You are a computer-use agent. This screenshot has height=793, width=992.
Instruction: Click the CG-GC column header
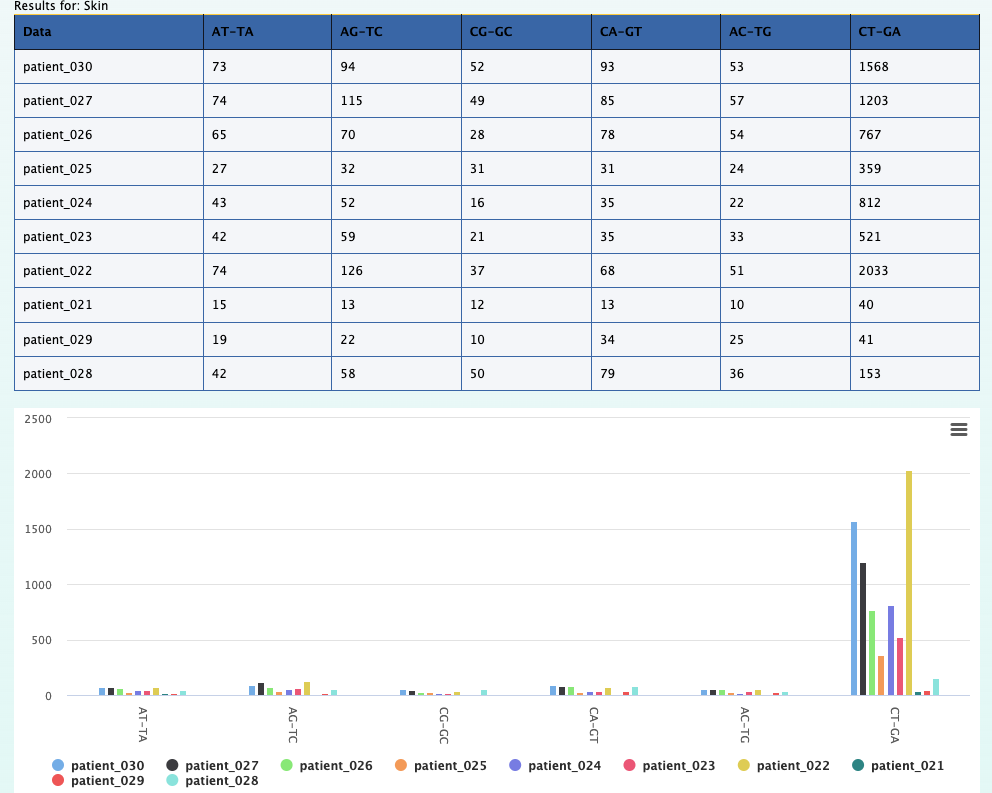490,32
